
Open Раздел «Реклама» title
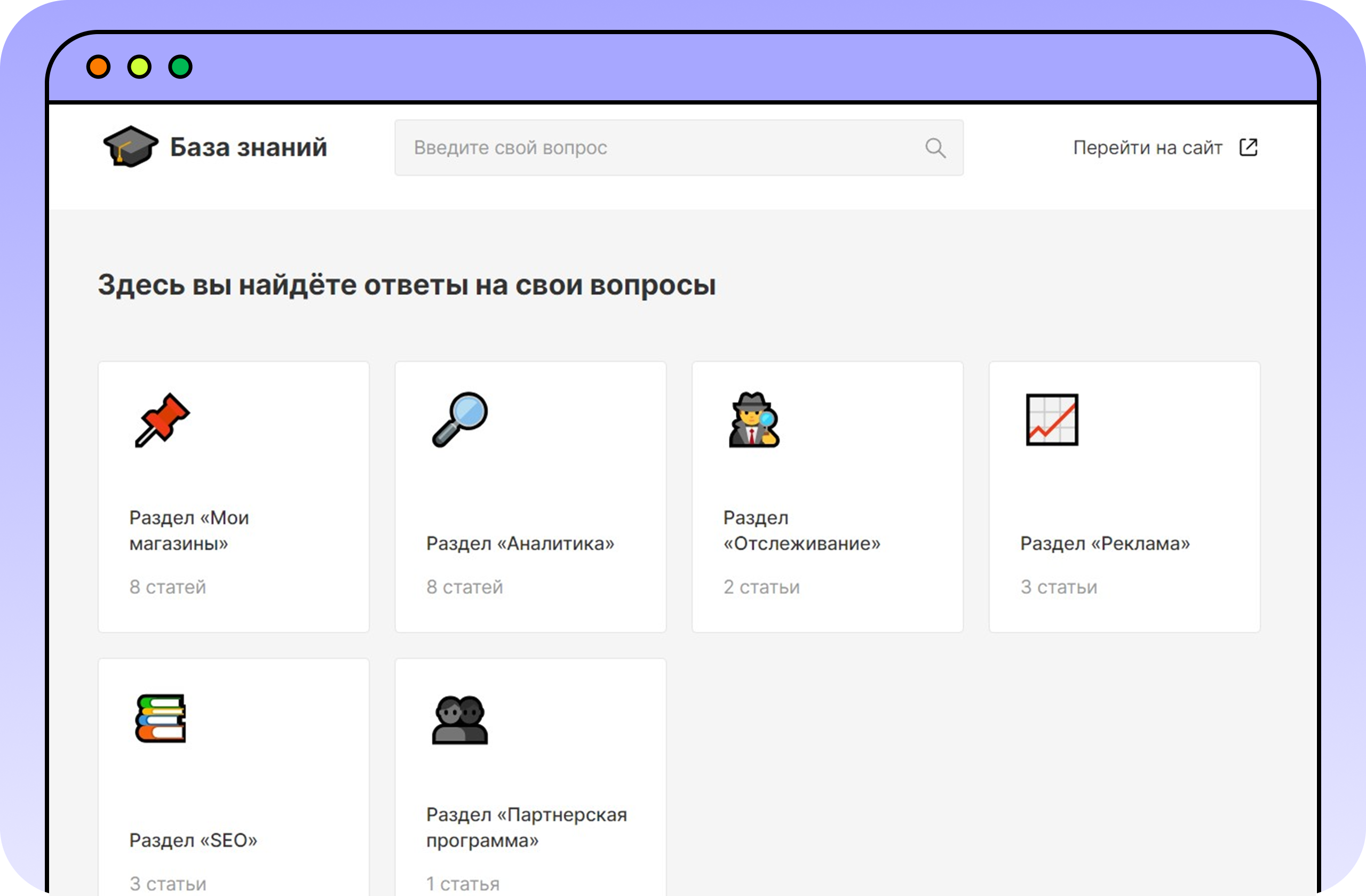click(1105, 543)
